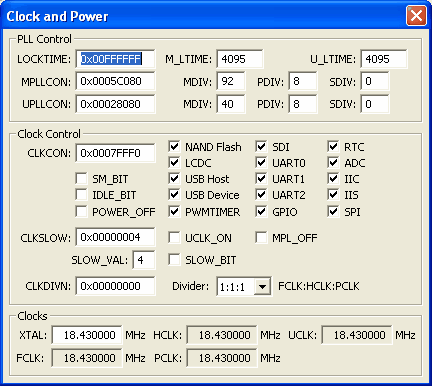
Task: Click the PCLK frequency readout
Action: coord(222,358)
